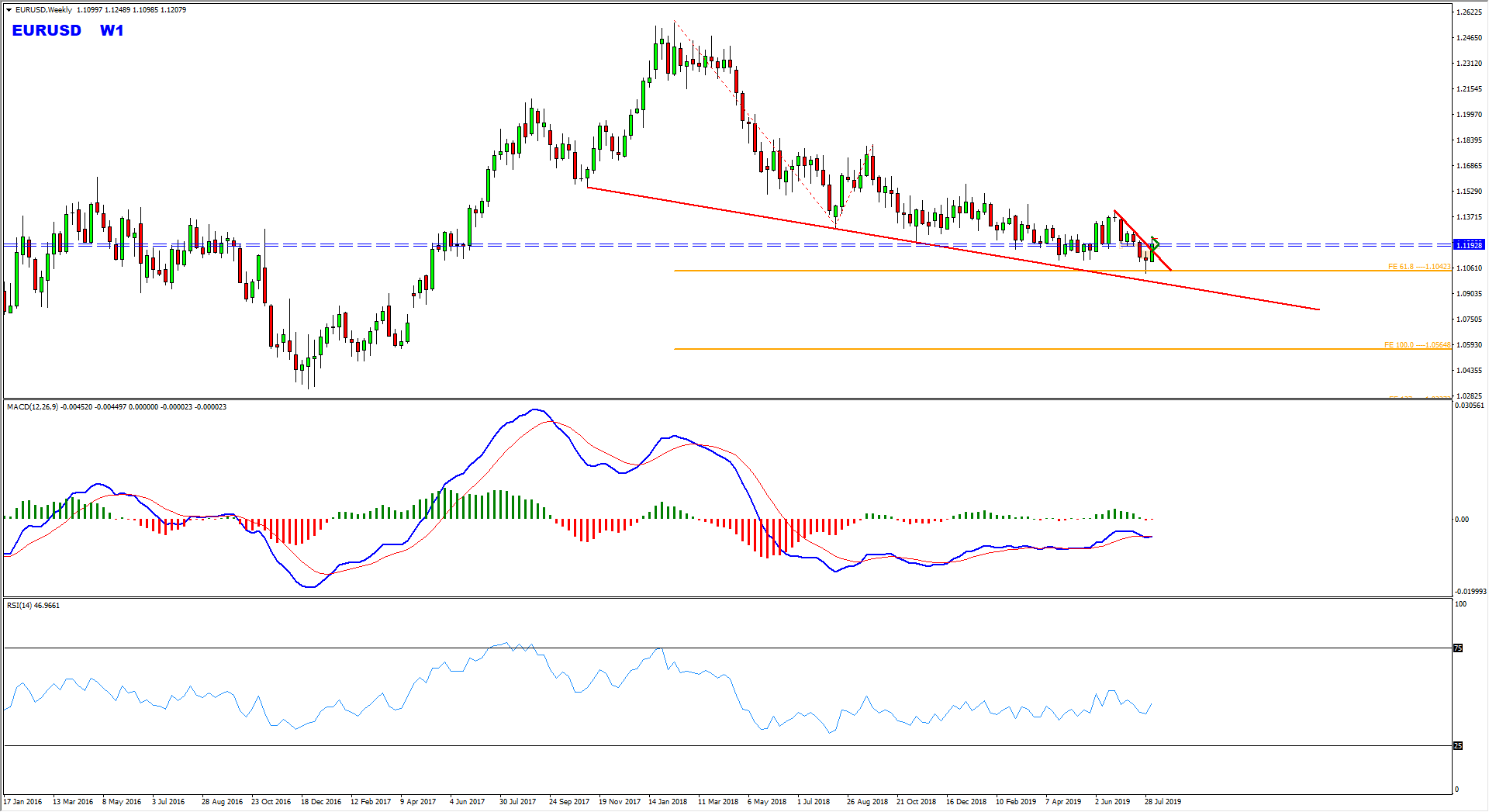Screen dimensions: 1489x812
Task: Click the 1.24650 price scale label
Action: (1469, 38)
